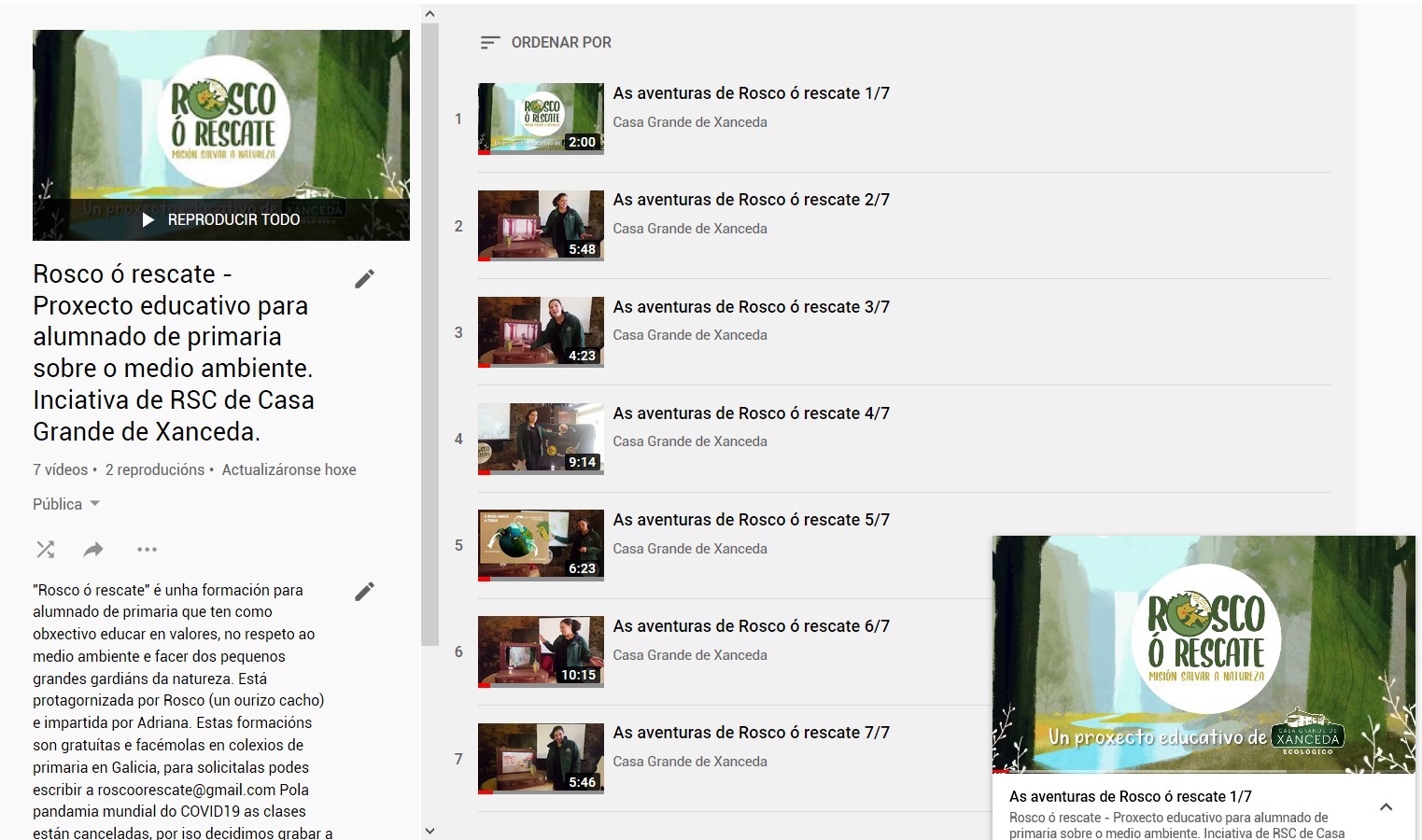Share the playlist via arrow icon
The image size is (1422, 840).
93,550
